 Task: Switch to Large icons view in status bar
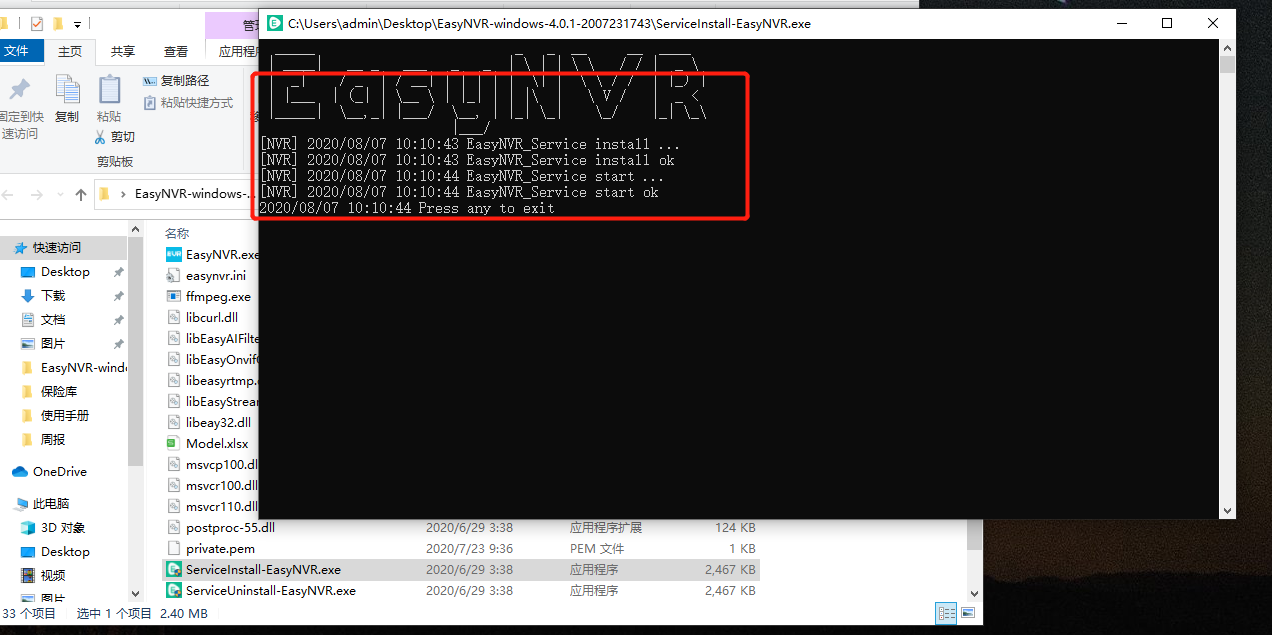coord(967,613)
